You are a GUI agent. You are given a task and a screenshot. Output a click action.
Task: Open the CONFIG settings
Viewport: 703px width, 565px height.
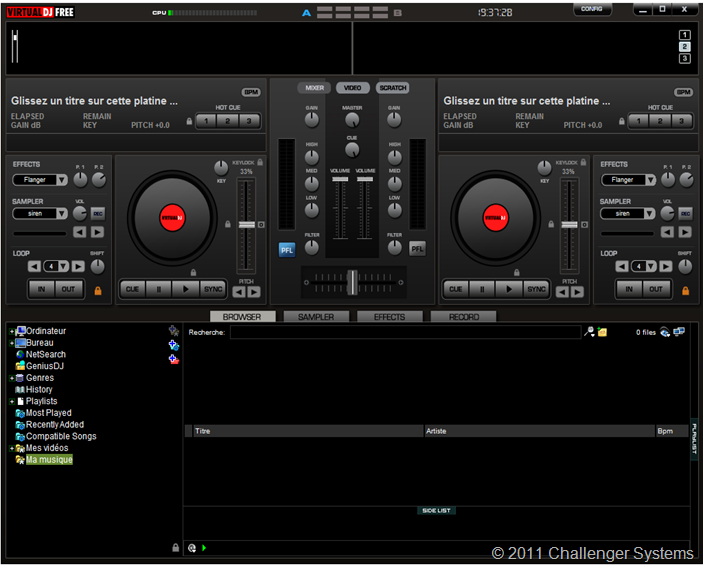[592, 9]
